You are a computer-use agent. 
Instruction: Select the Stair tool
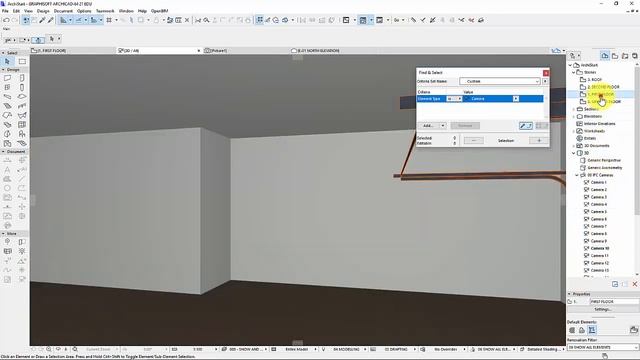point(7,106)
